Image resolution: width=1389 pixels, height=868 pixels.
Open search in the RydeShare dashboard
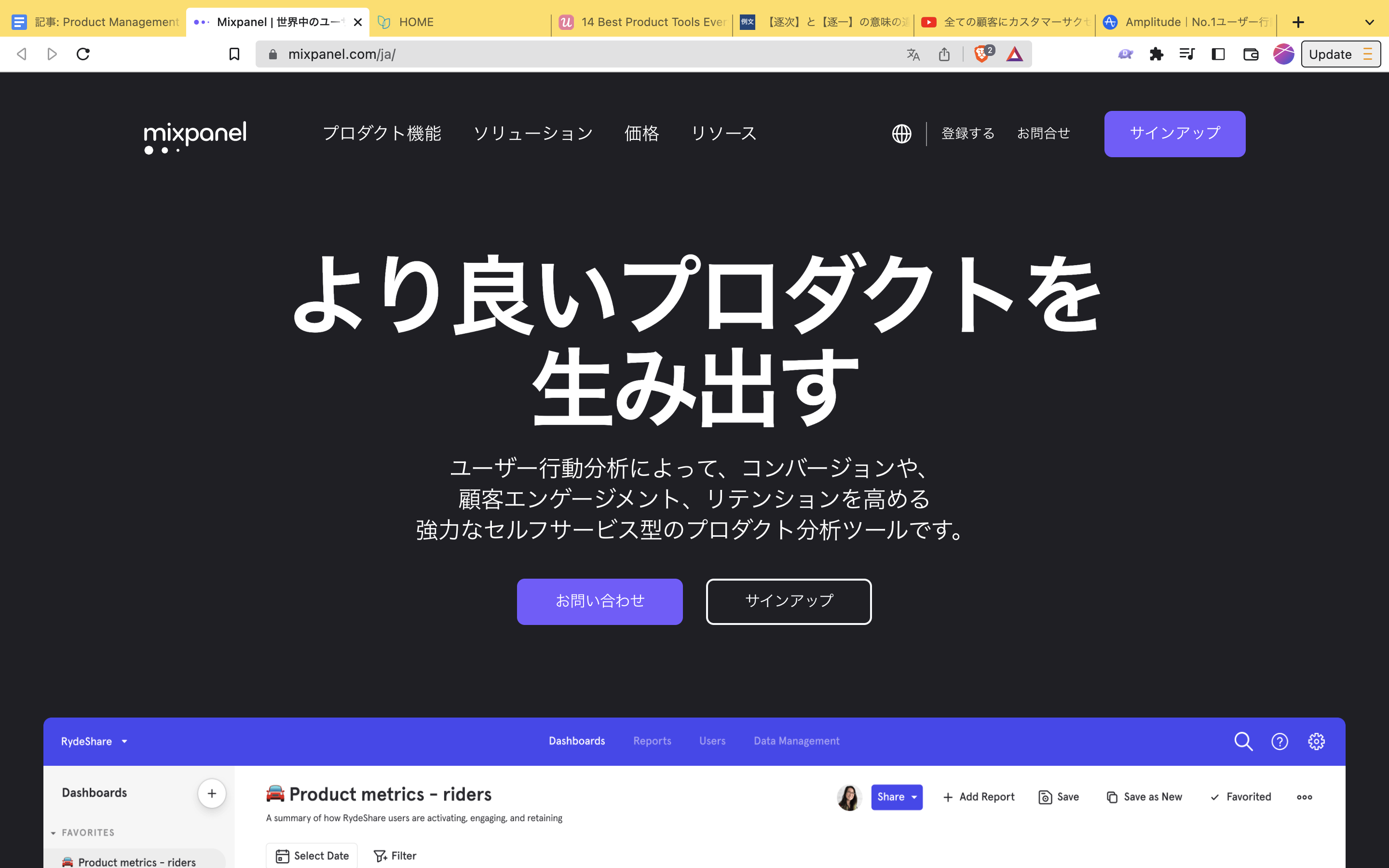[x=1243, y=741]
